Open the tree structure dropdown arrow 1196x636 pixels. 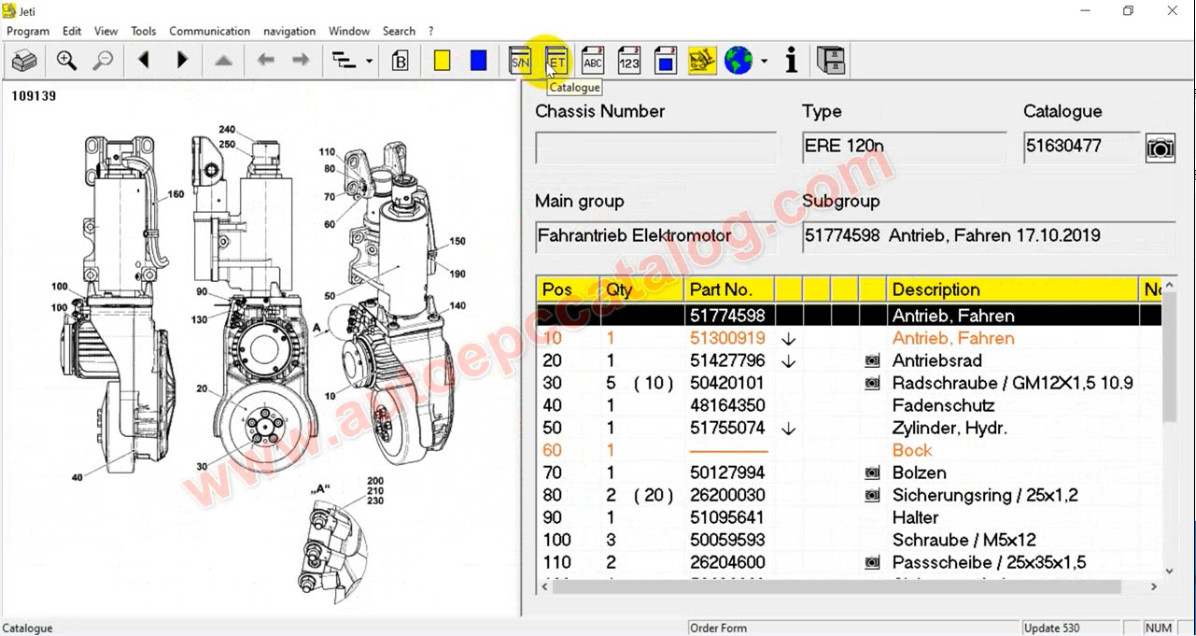point(369,60)
